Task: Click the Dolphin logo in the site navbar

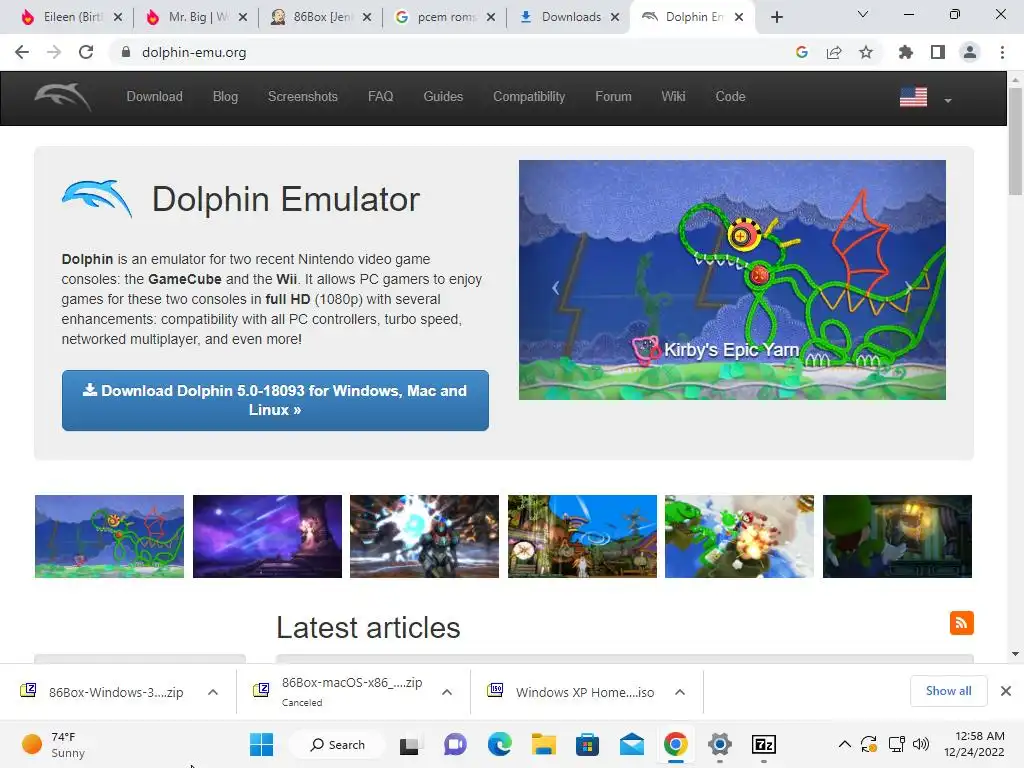Action: pos(63,97)
